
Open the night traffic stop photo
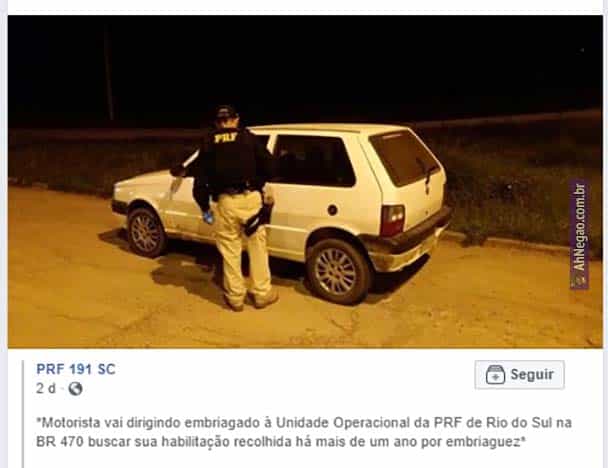point(305,181)
